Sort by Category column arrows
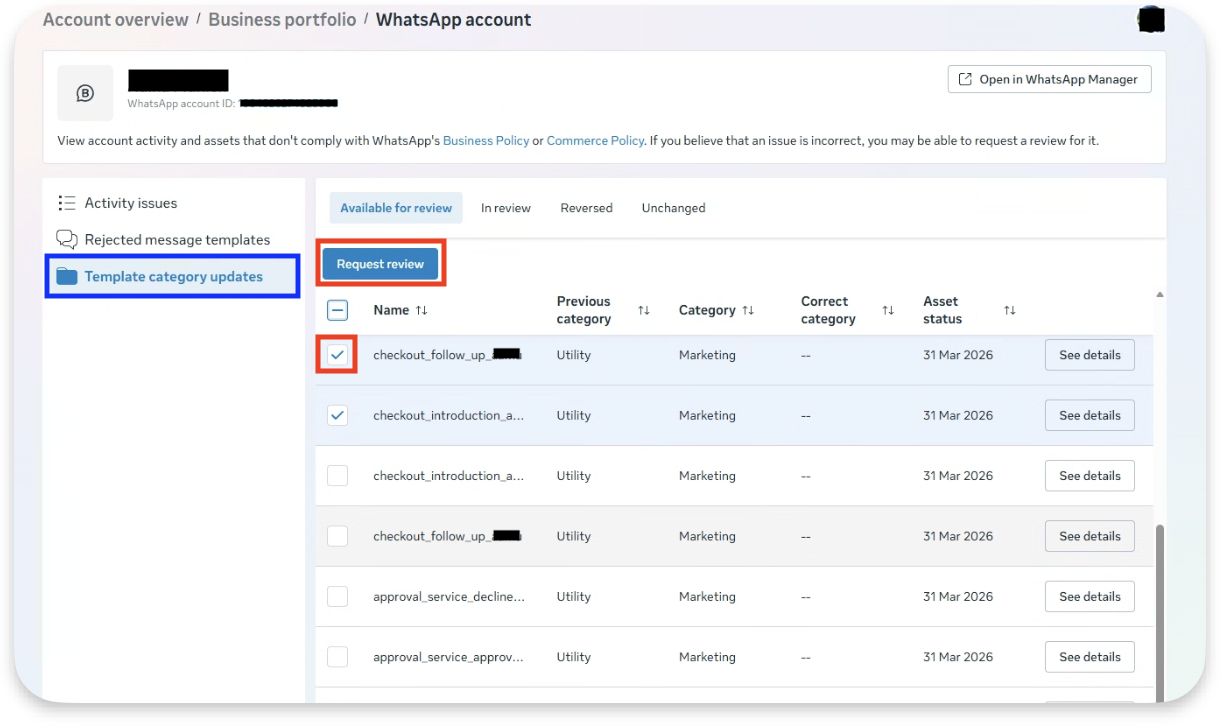 (x=748, y=310)
